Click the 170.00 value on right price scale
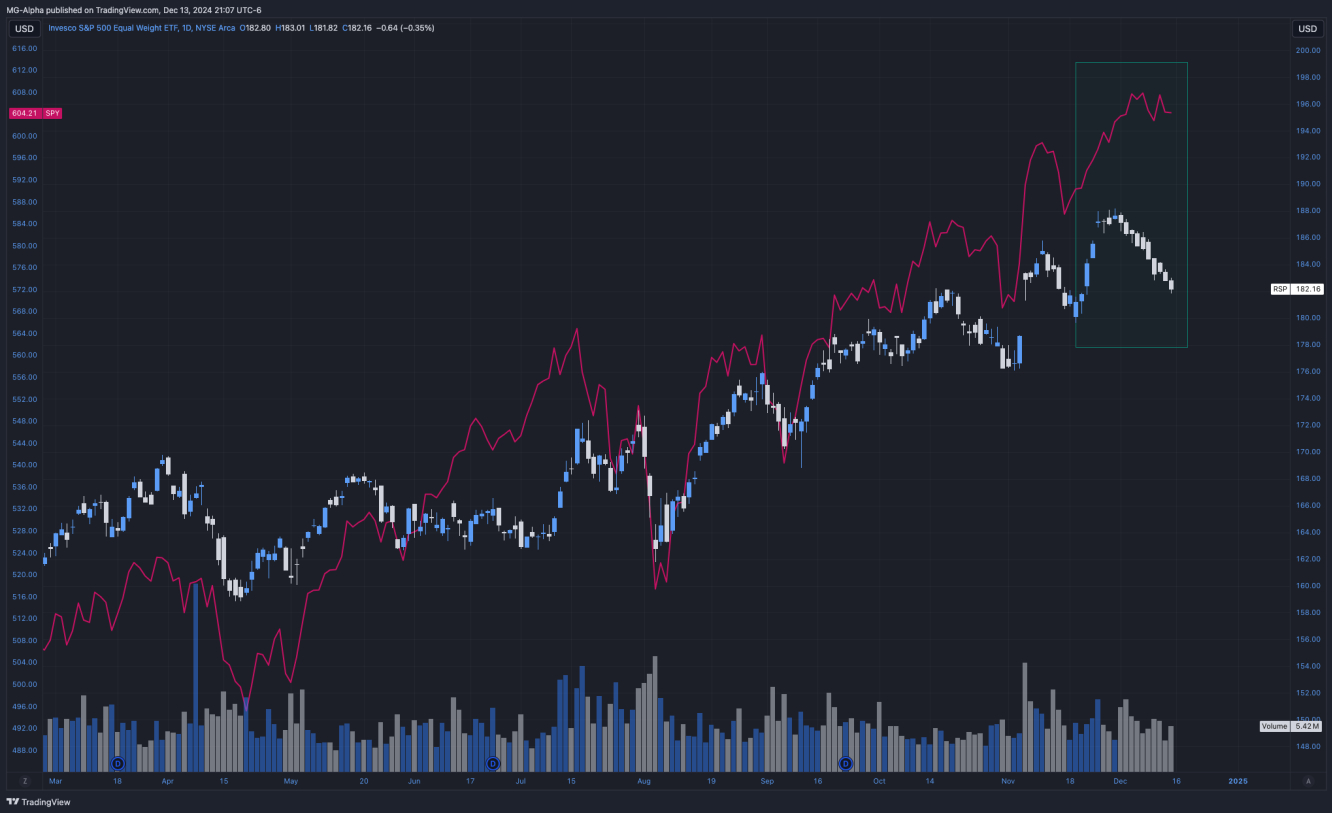Screen dimensions: 1332x813 pyautogui.click(x=1308, y=452)
